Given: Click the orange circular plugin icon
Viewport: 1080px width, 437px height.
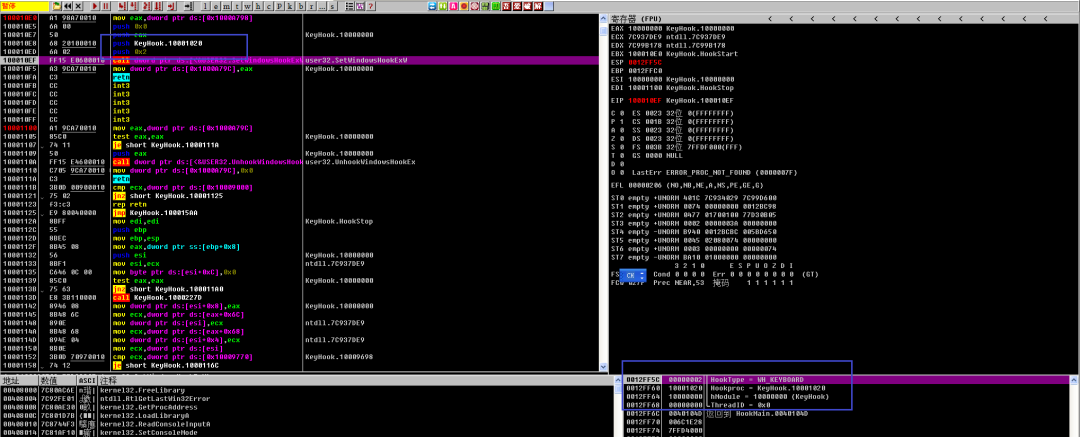Looking at the screenshot, I should pos(464,6).
